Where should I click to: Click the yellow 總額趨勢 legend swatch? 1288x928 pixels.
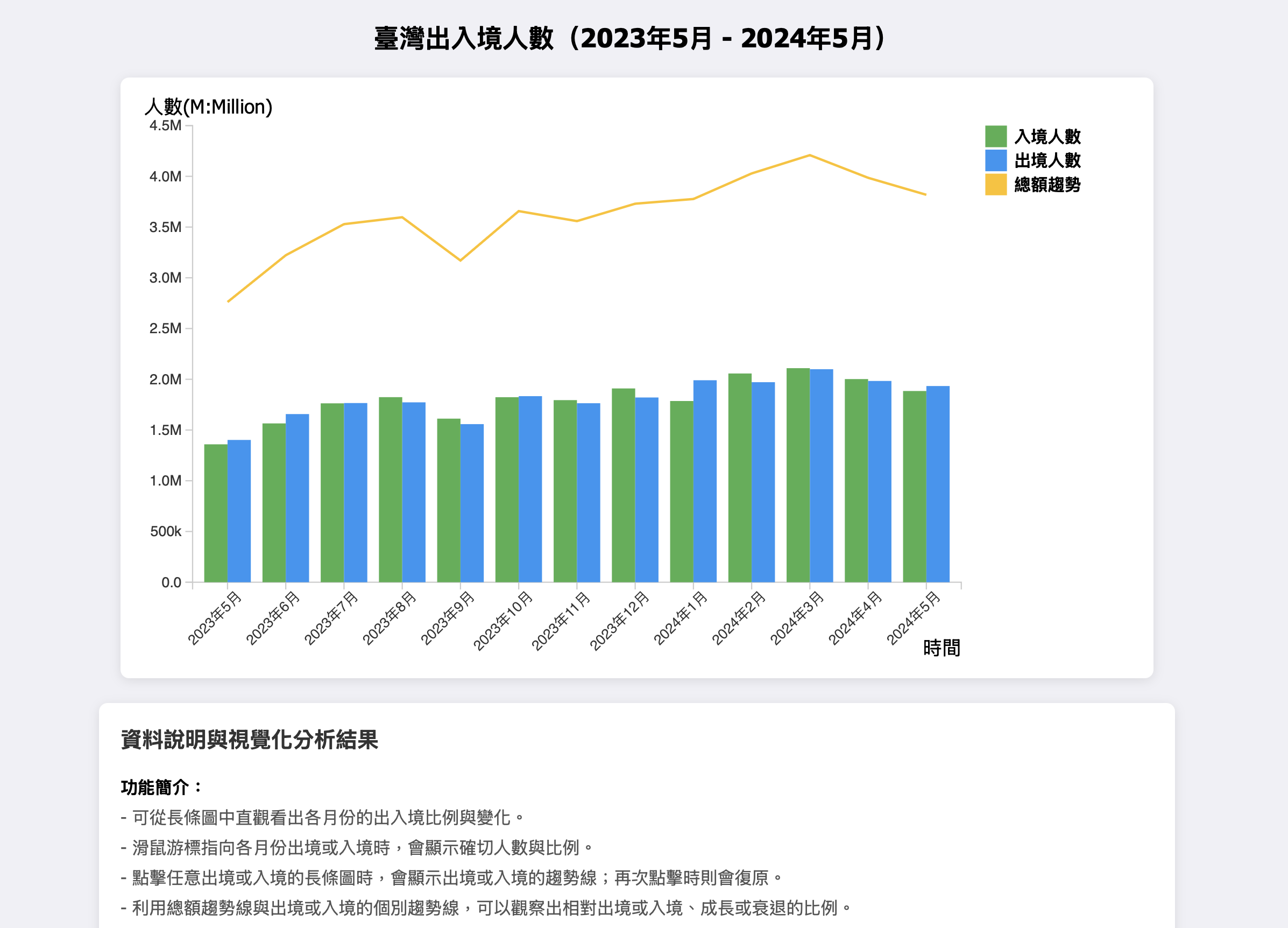pos(995,184)
